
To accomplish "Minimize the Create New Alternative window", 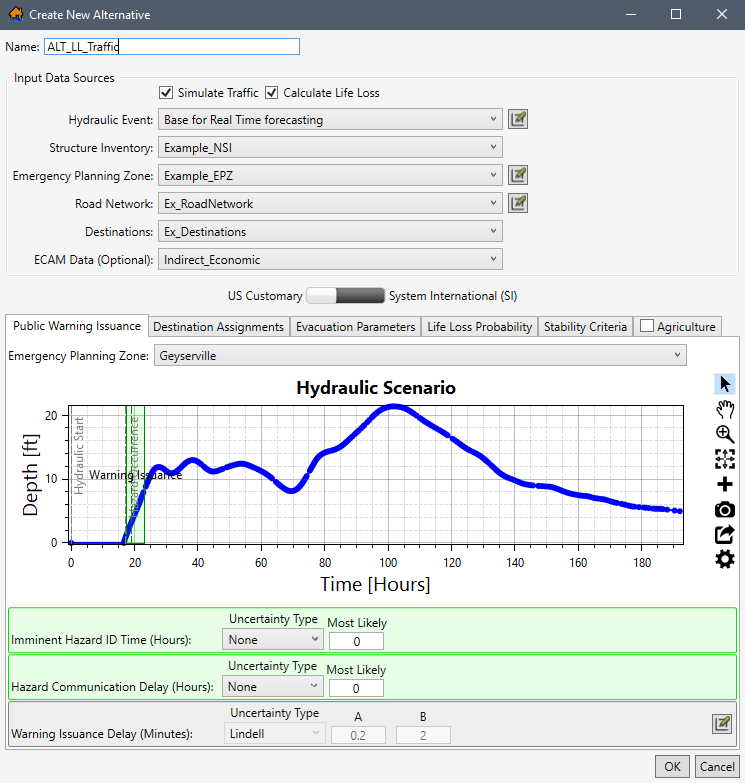I will [x=631, y=14].
